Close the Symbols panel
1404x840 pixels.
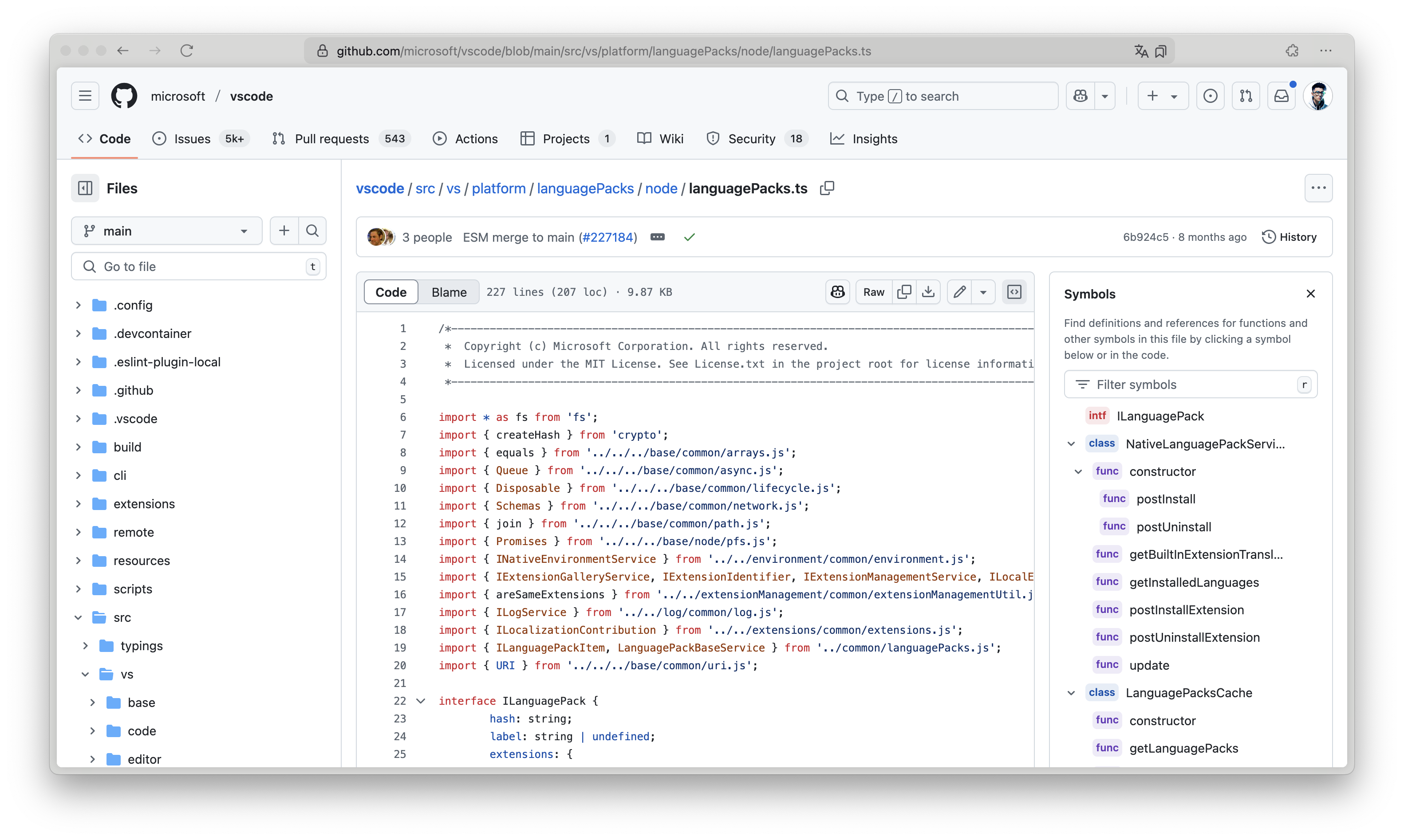coord(1310,294)
